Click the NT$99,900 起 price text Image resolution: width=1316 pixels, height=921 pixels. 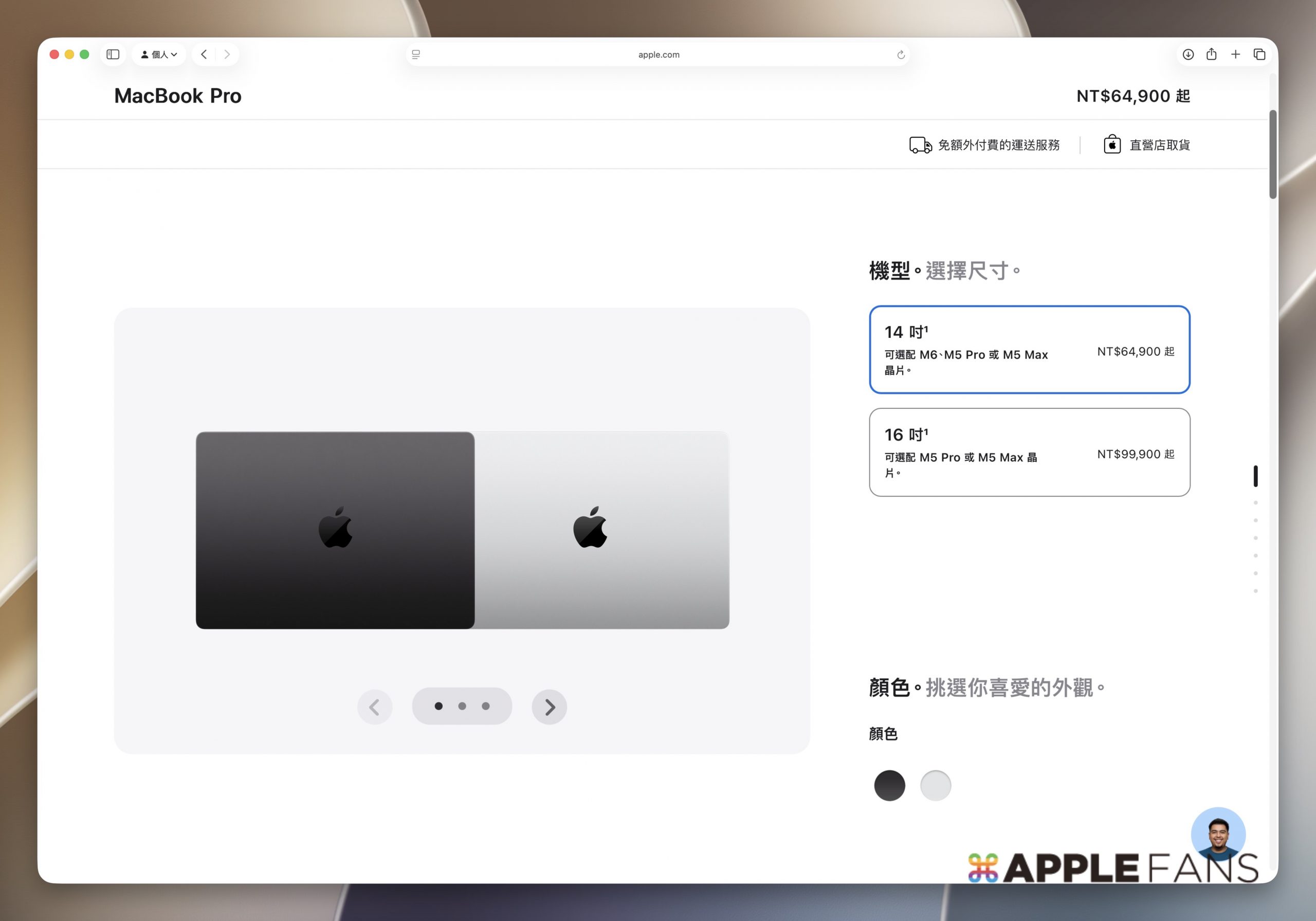click(x=1136, y=454)
